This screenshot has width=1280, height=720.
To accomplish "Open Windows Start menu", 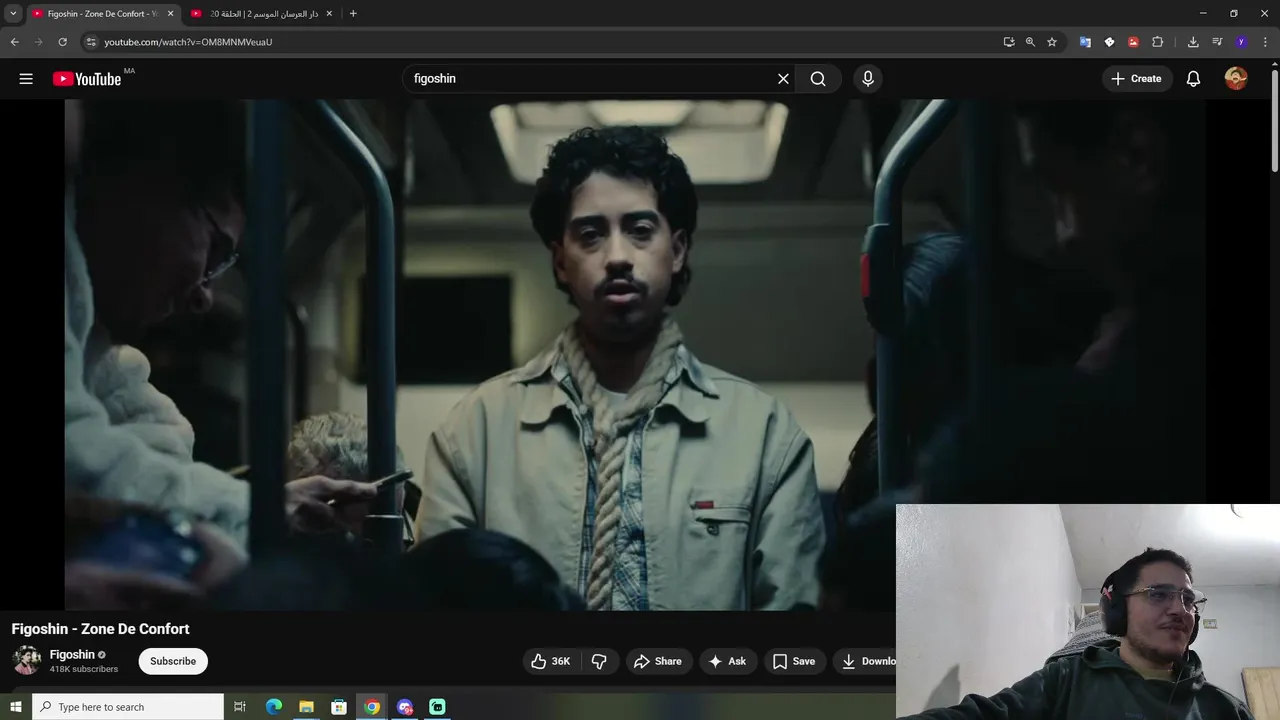I will click(x=16, y=707).
